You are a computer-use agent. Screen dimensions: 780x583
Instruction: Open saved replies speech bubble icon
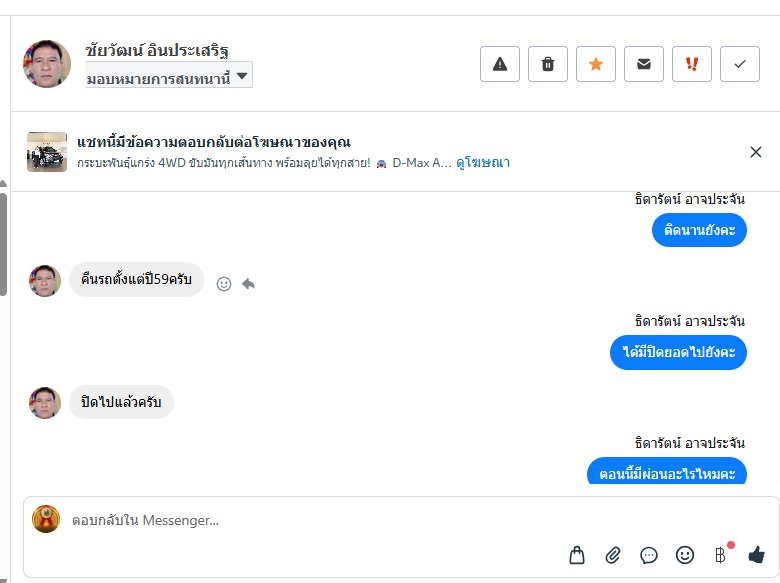[x=649, y=554]
